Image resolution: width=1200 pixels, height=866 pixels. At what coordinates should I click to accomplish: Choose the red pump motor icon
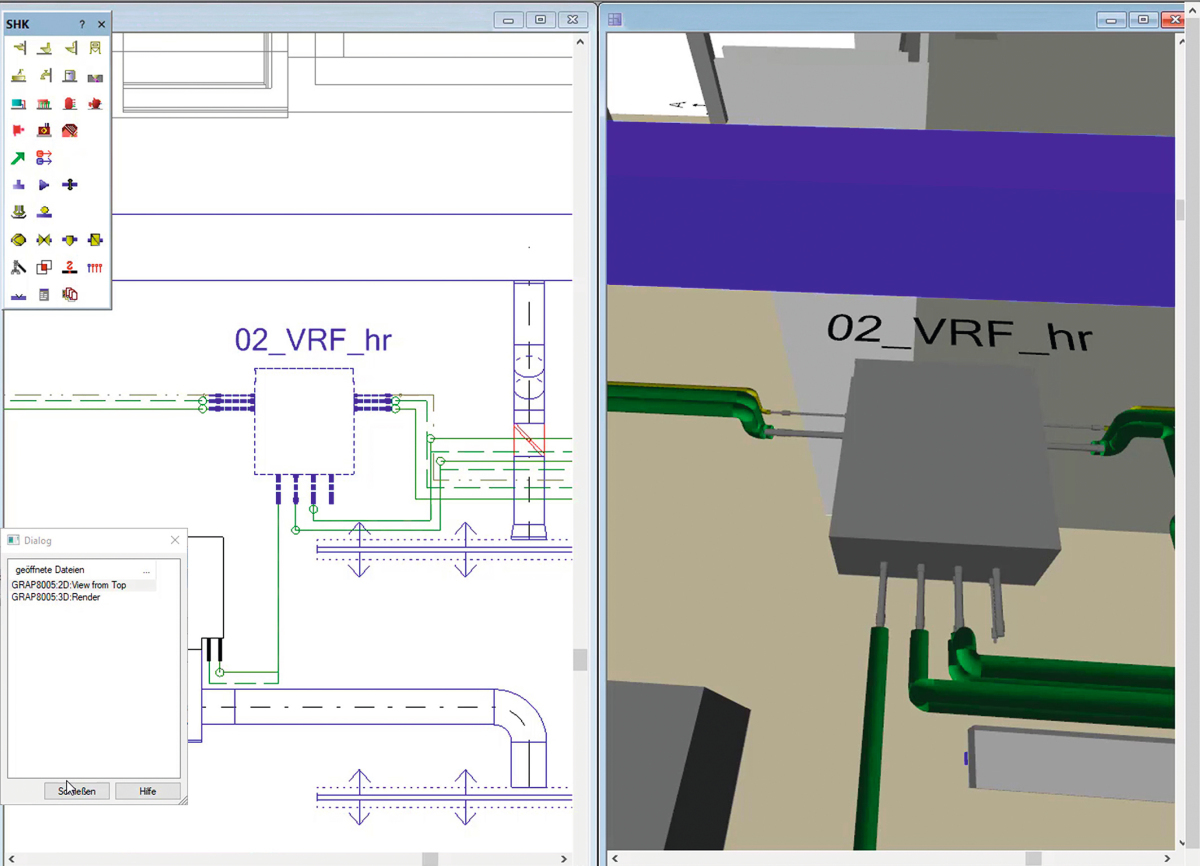[x=95, y=103]
